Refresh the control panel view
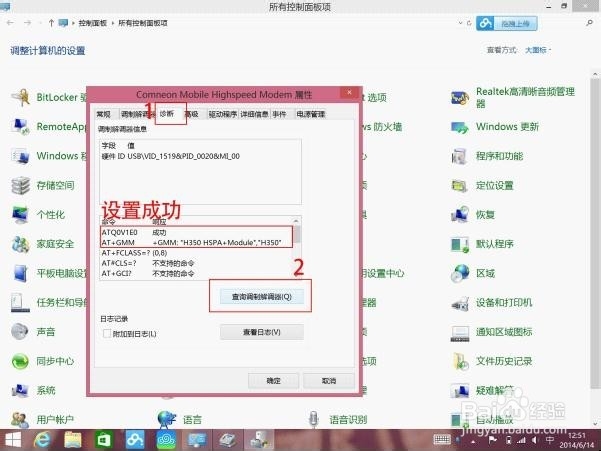The height and width of the screenshot is (451, 601). (469, 23)
